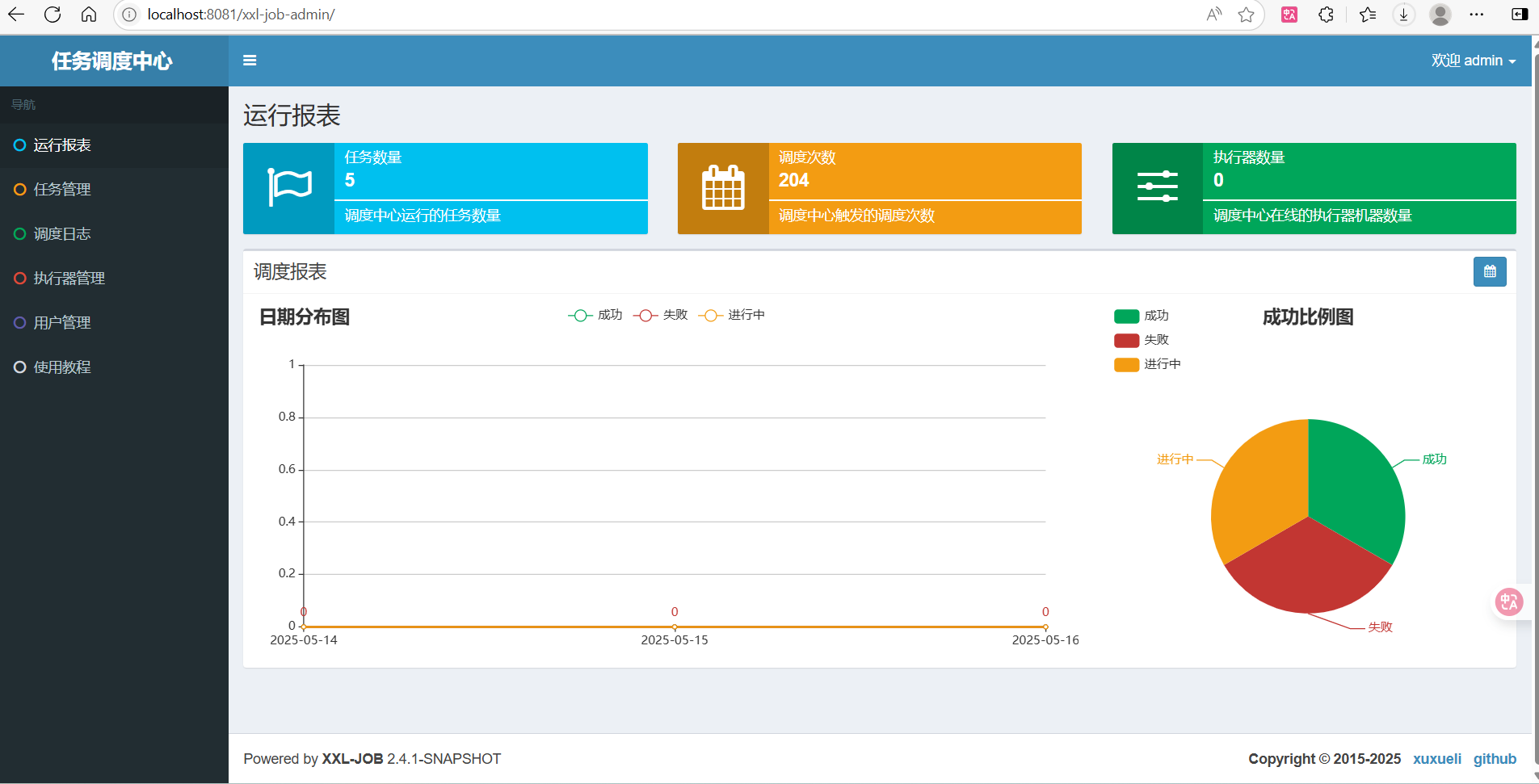The width and height of the screenshot is (1539, 784).
Task: Click the 日期分布图 chart title
Action: click(x=305, y=317)
